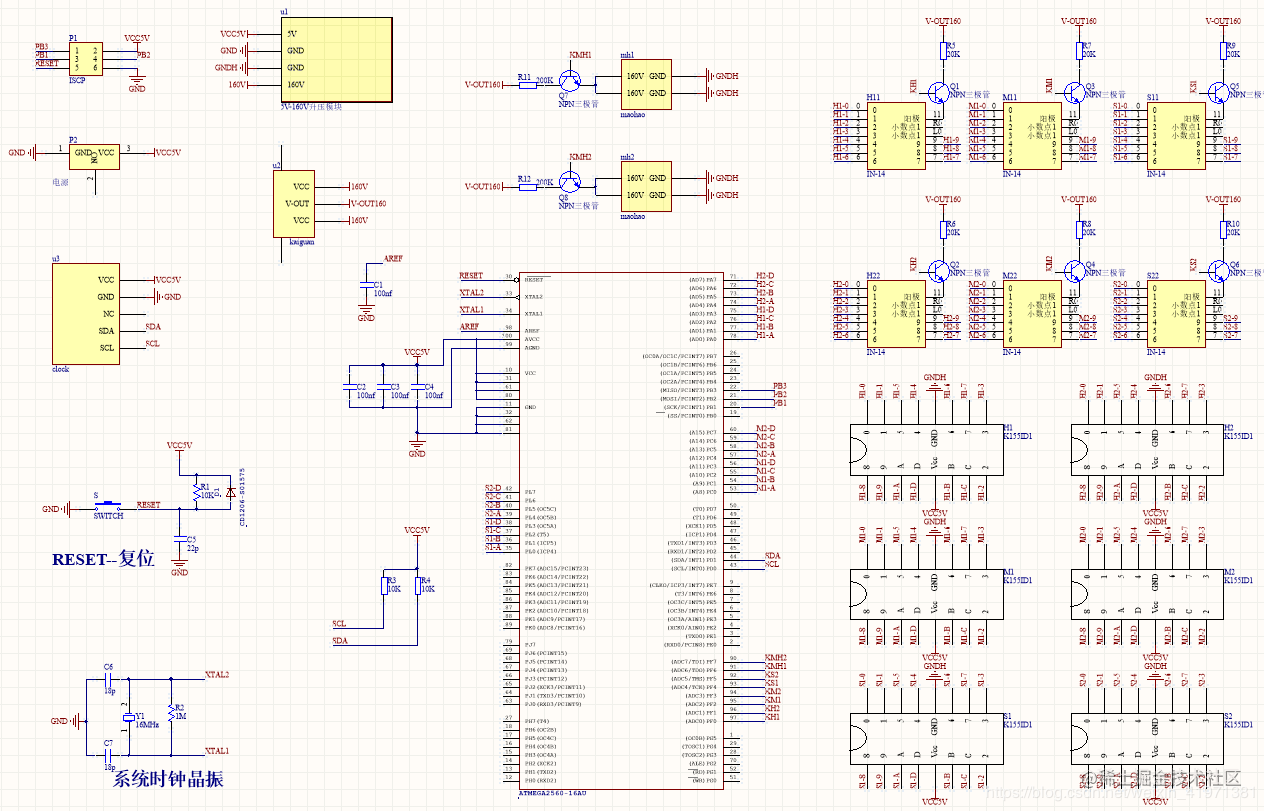Click resistor R1 10K in reset circuit

coord(197,490)
